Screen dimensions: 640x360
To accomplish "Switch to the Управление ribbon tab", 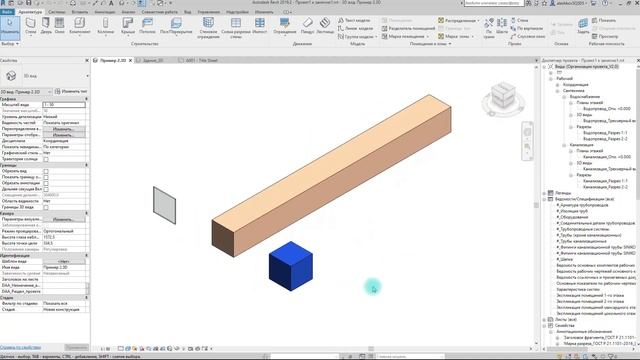I will [x=209, y=12].
